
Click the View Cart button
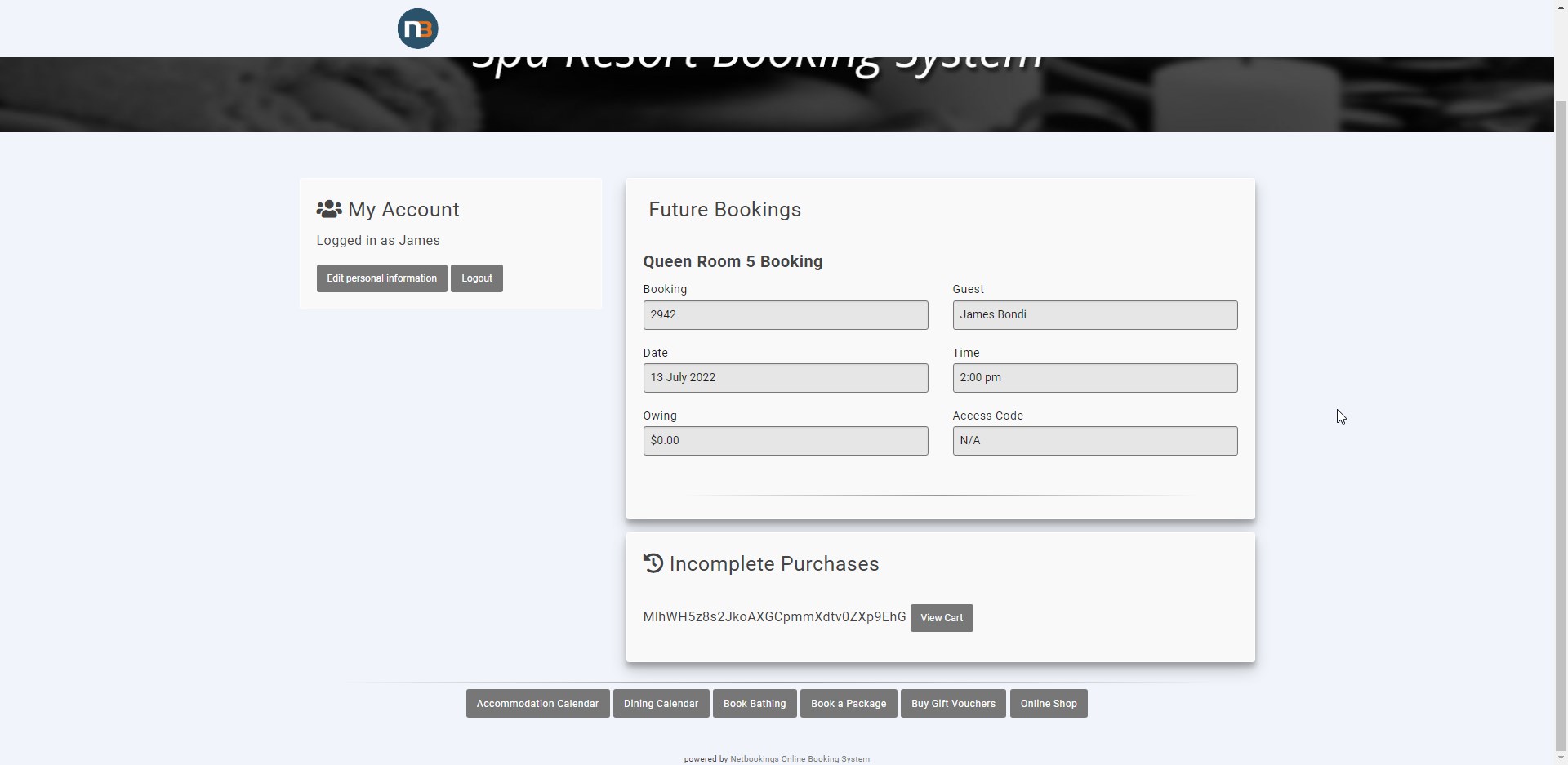941,617
